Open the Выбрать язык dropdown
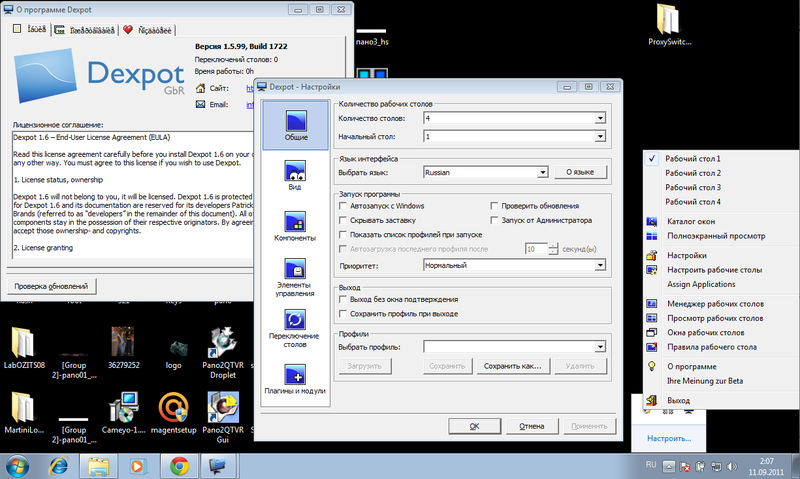800x479 pixels. [x=541, y=172]
